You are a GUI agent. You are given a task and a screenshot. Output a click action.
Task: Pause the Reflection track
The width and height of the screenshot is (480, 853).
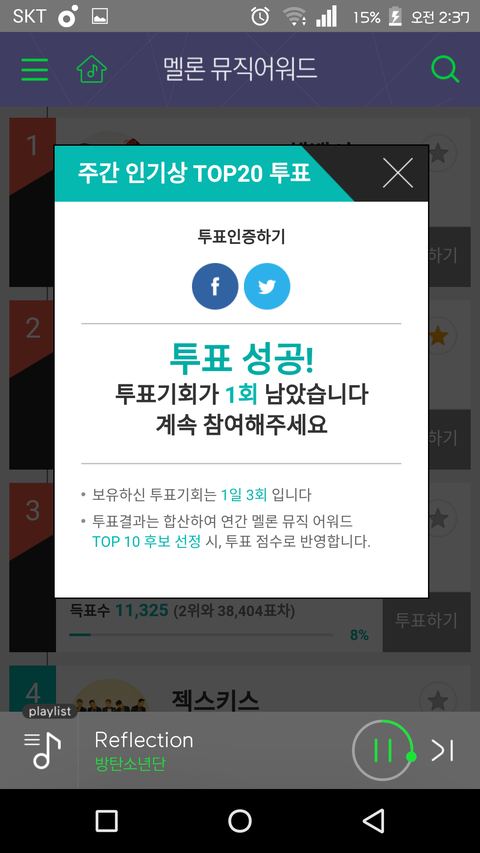tap(383, 750)
